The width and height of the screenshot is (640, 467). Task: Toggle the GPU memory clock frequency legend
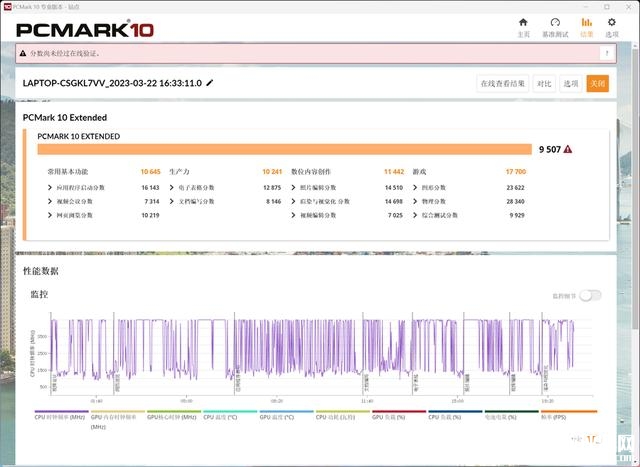[118, 420]
